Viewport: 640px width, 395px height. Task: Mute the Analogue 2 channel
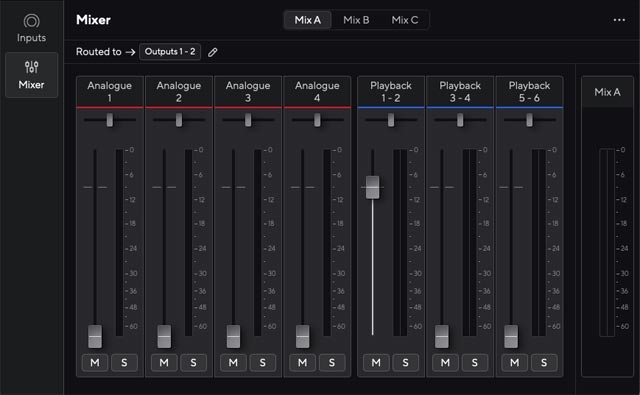pos(164,362)
